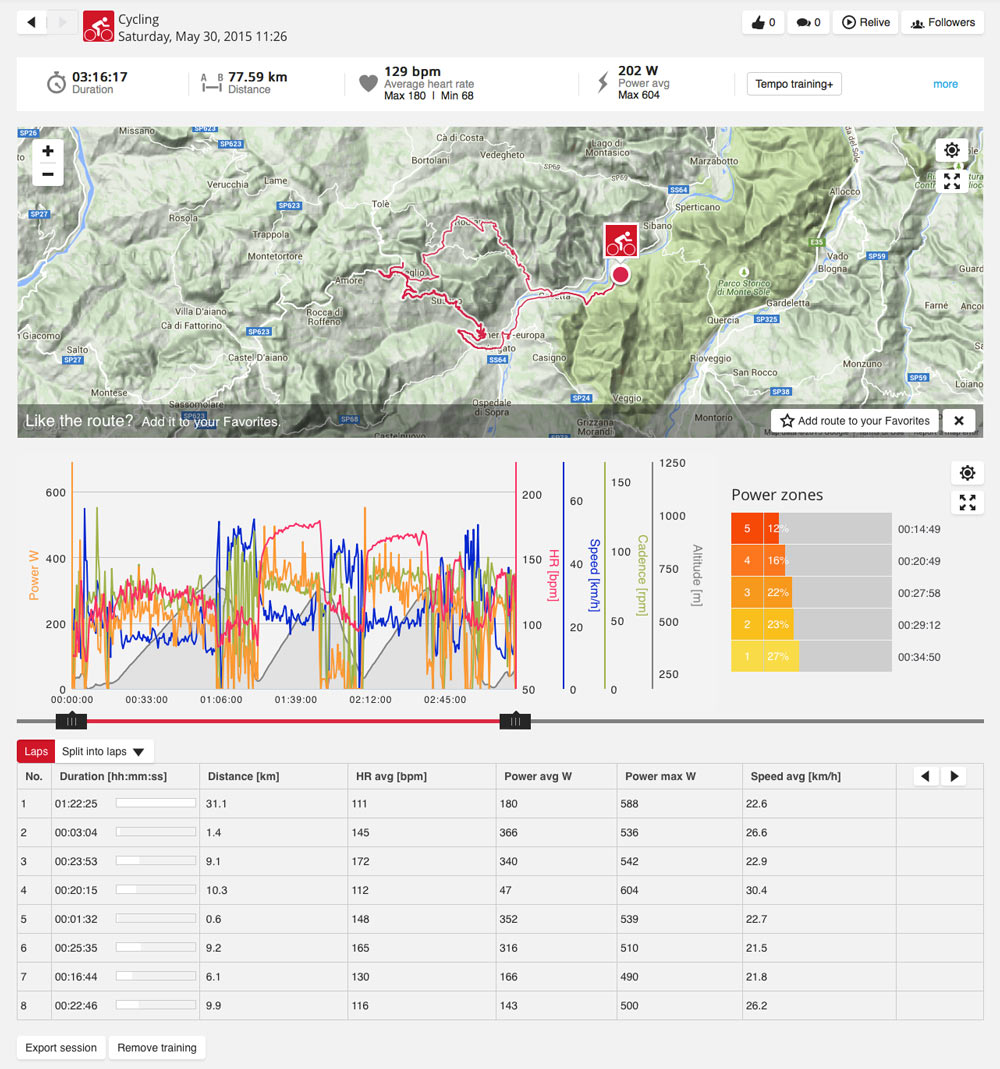
Task: Click the red route end dot on map
Action: [620, 275]
